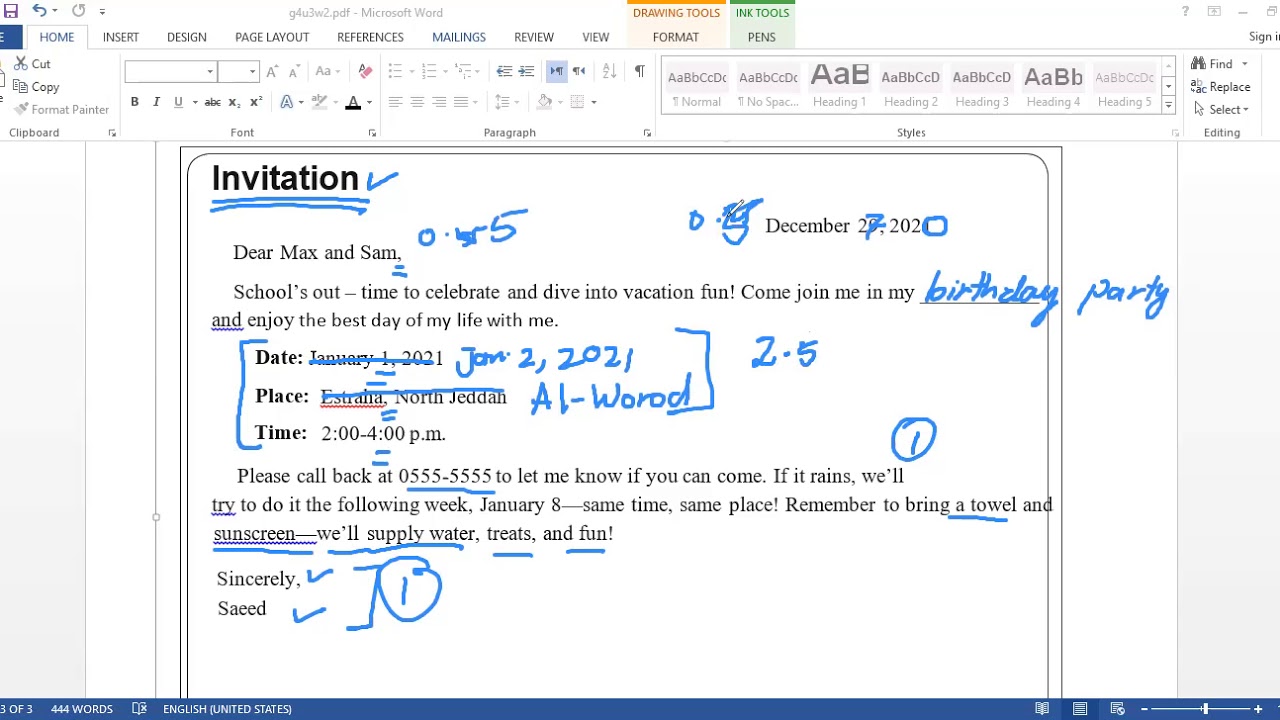Open the Paragraph dialog launcher
This screenshot has height=720, width=1280.
tap(647, 133)
